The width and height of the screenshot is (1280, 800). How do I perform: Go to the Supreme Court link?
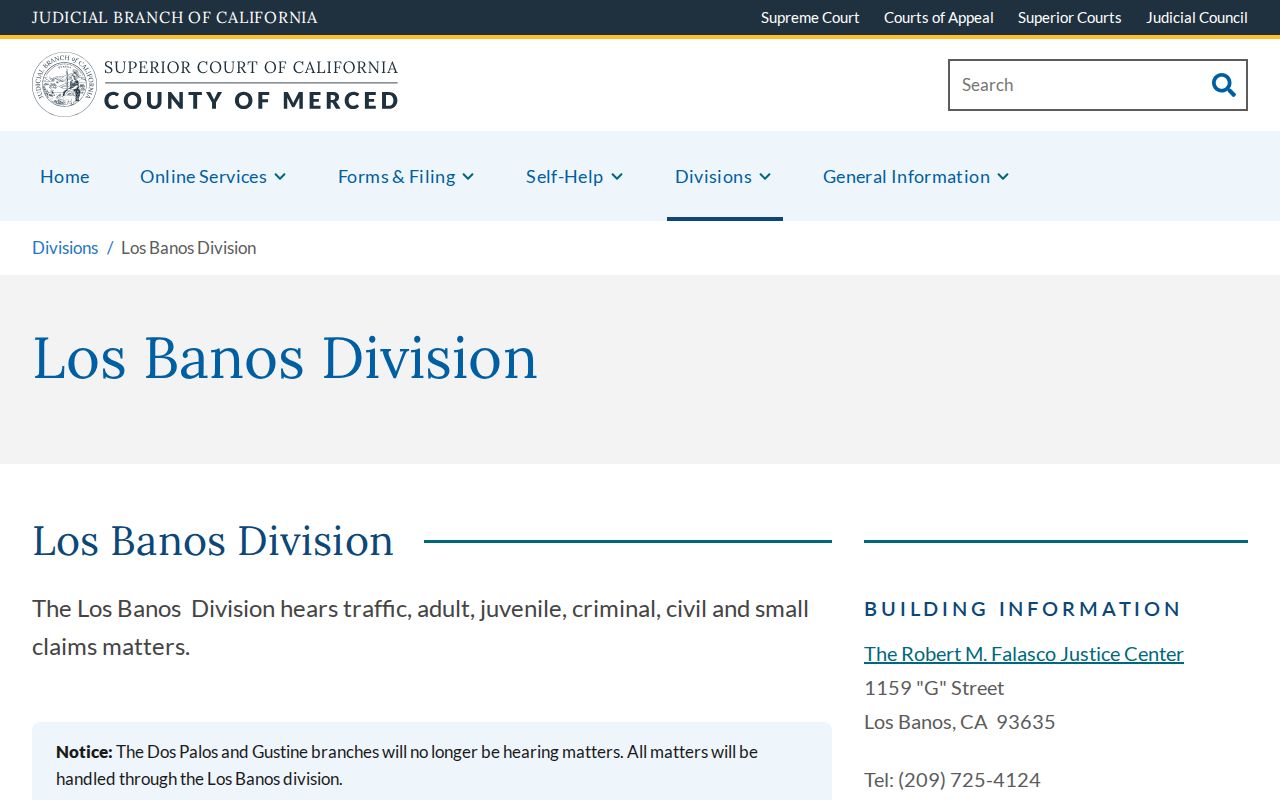[810, 18]
